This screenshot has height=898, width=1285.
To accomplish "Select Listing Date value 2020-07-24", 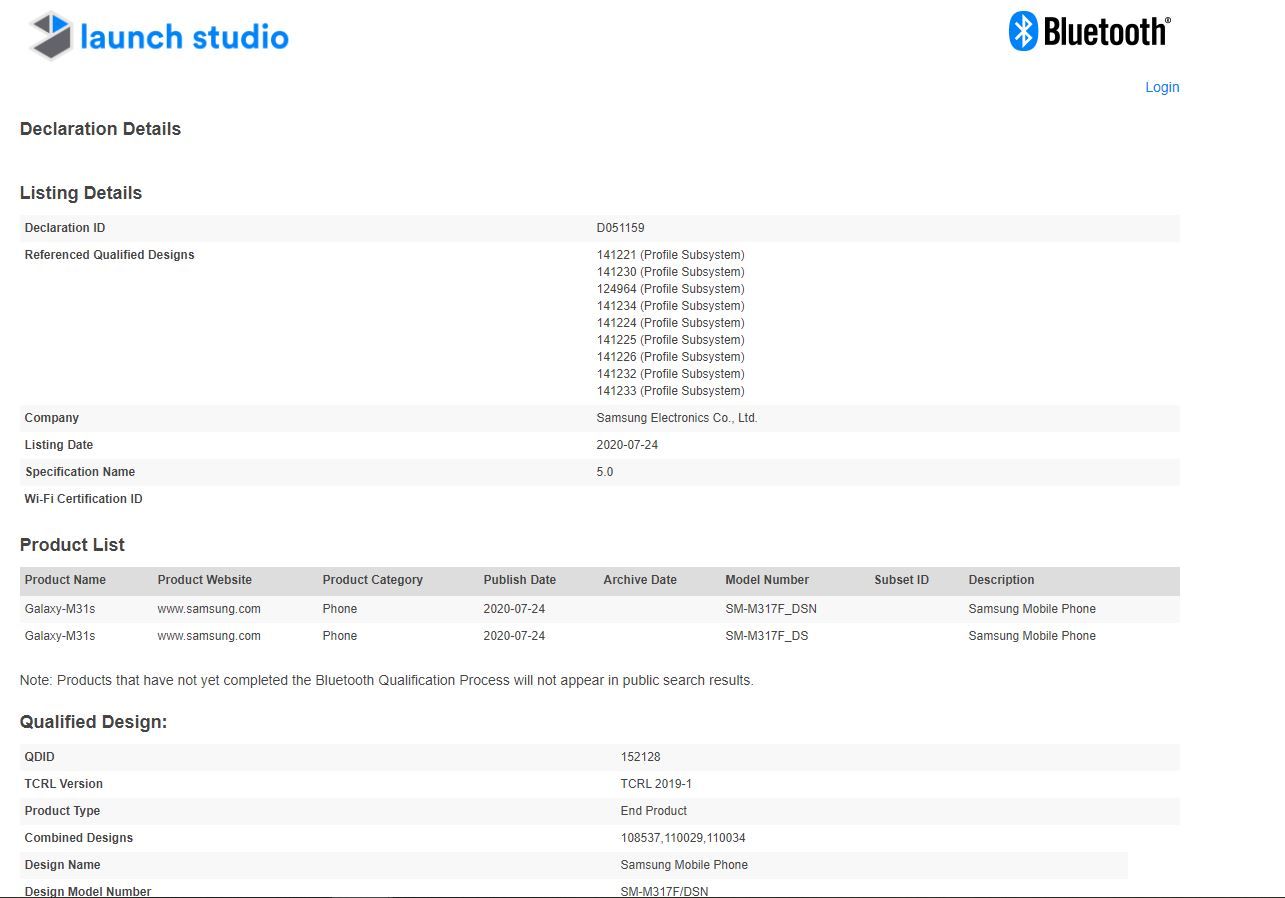I will point(627,445).
